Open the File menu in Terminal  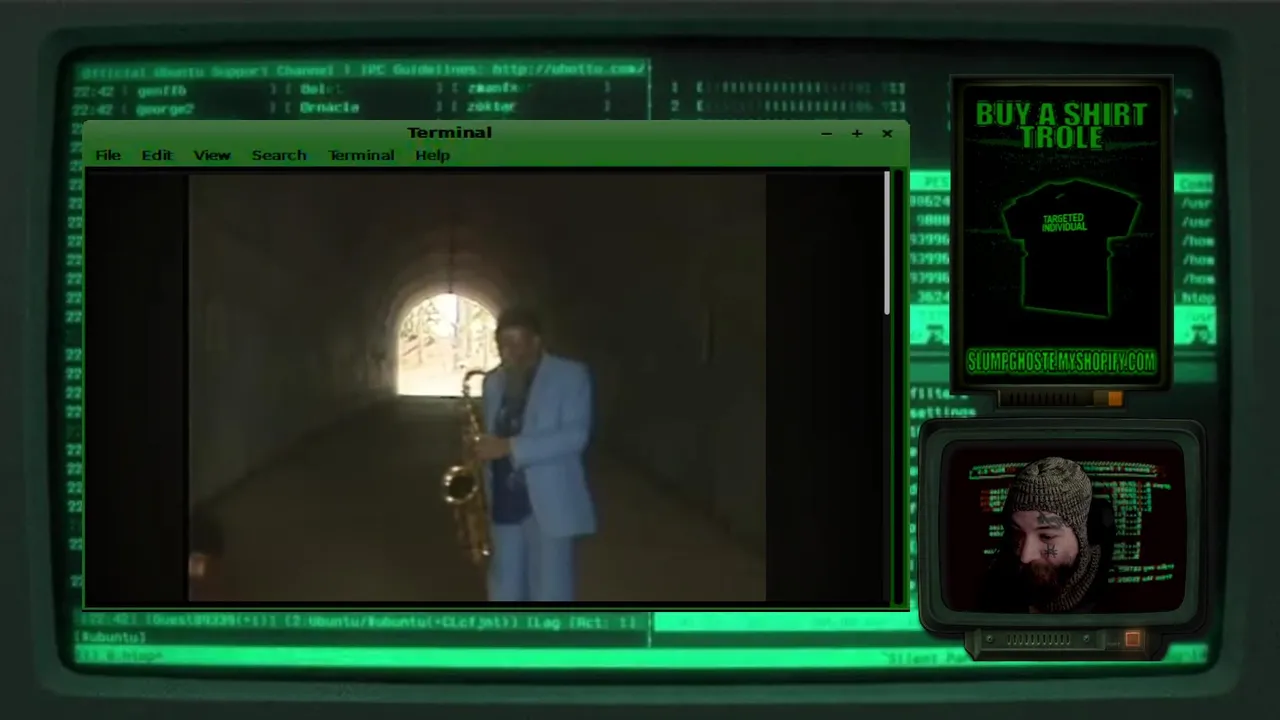(x=108, y=155)
